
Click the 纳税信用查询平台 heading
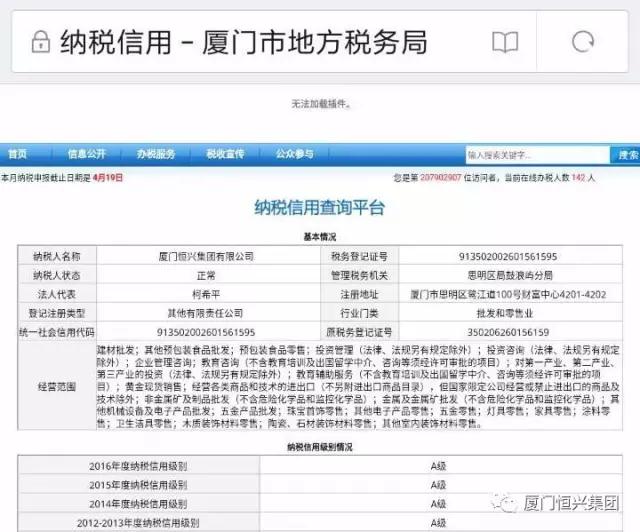point(319,208)
